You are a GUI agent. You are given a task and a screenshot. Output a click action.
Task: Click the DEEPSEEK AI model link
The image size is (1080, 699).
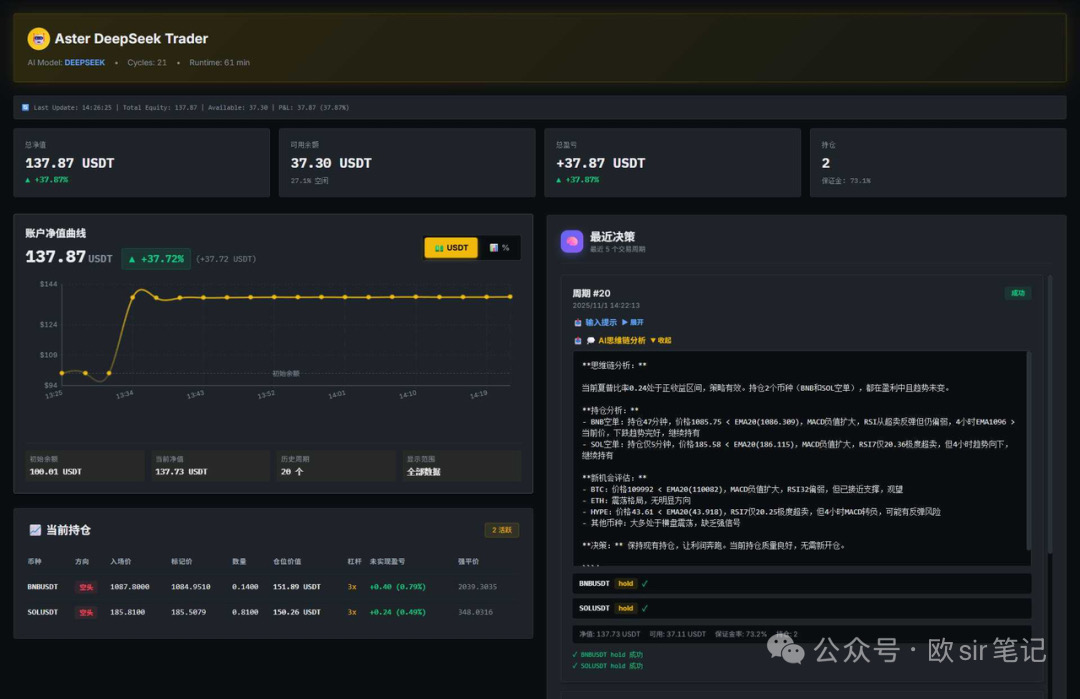[x=85, y=62]
